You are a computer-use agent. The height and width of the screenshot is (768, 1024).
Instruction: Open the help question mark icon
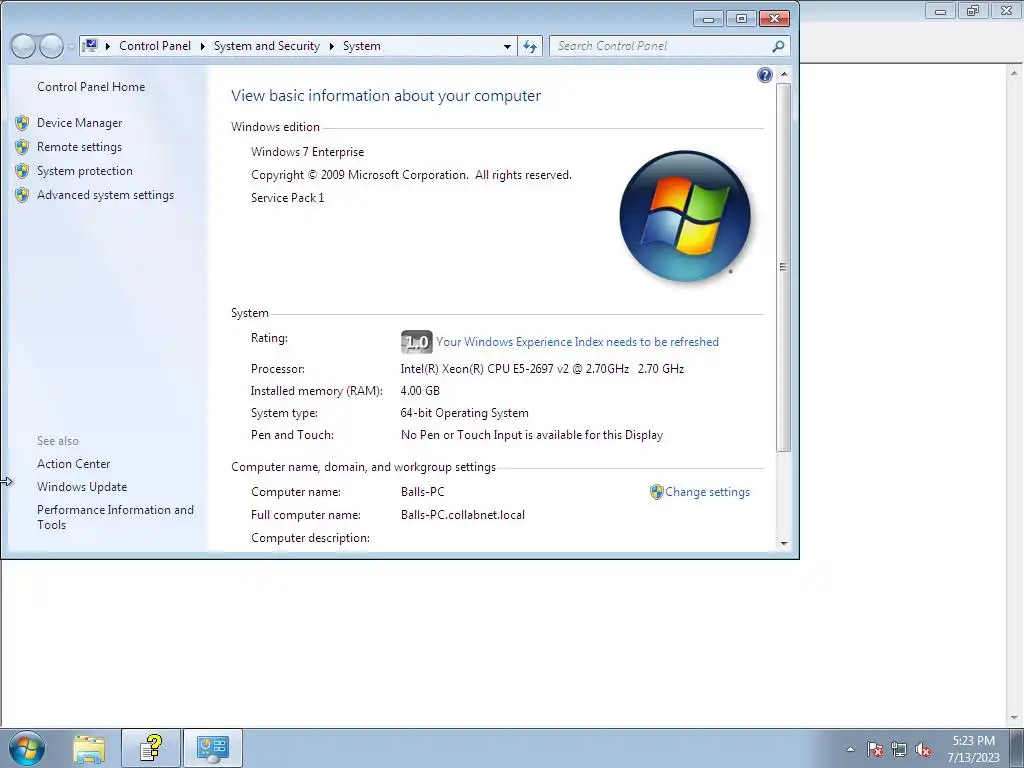pos(765,75)
